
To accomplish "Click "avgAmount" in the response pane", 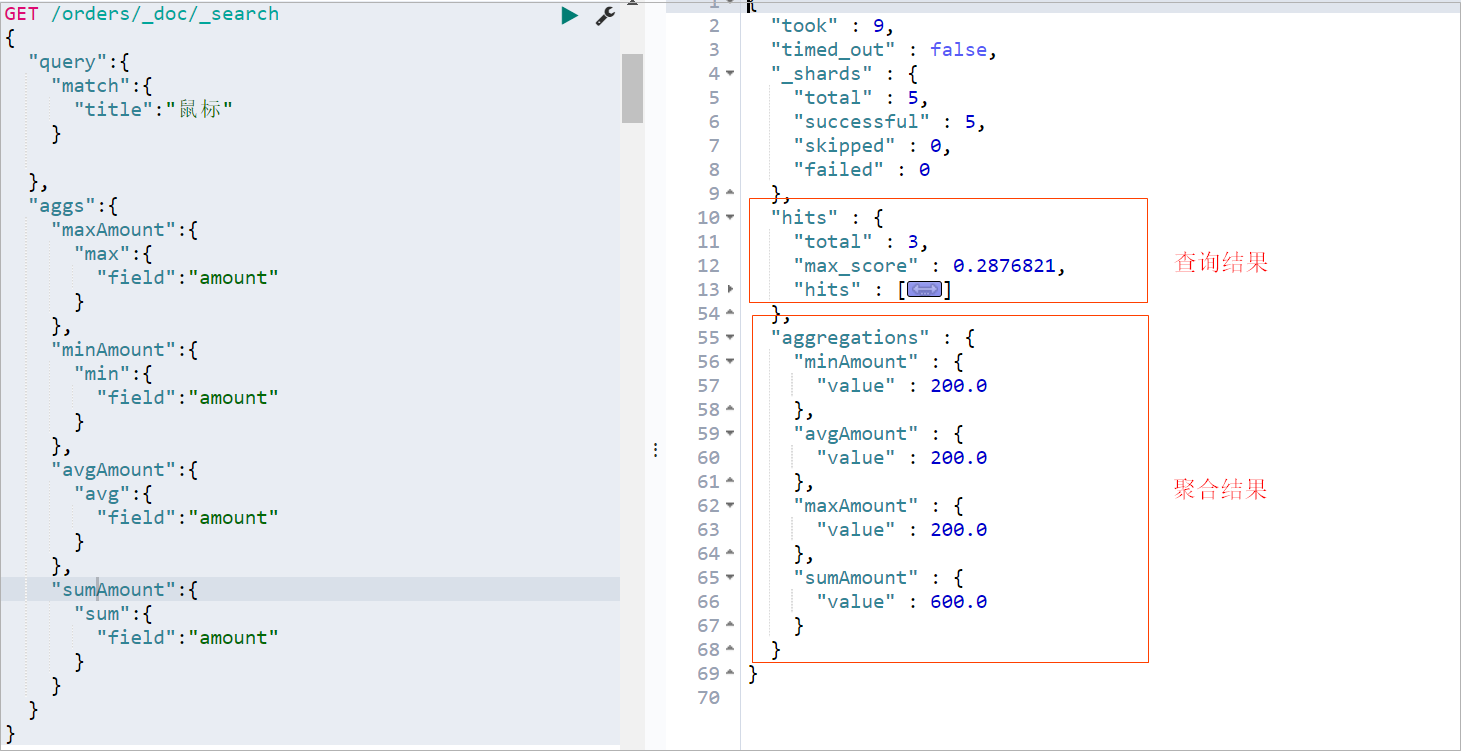I will 856,433.
